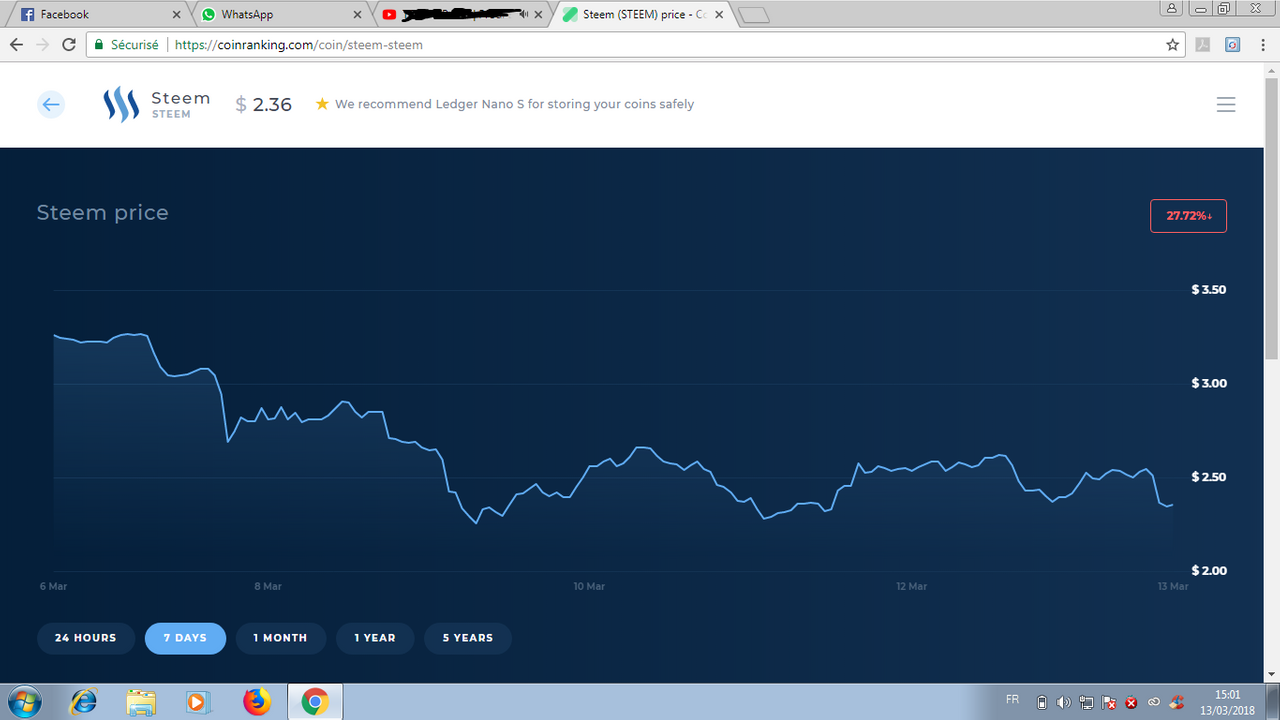The height and width of the screenshot is (720, 1280).
Task: Open a new browser tab
Action: click(754, 15)
